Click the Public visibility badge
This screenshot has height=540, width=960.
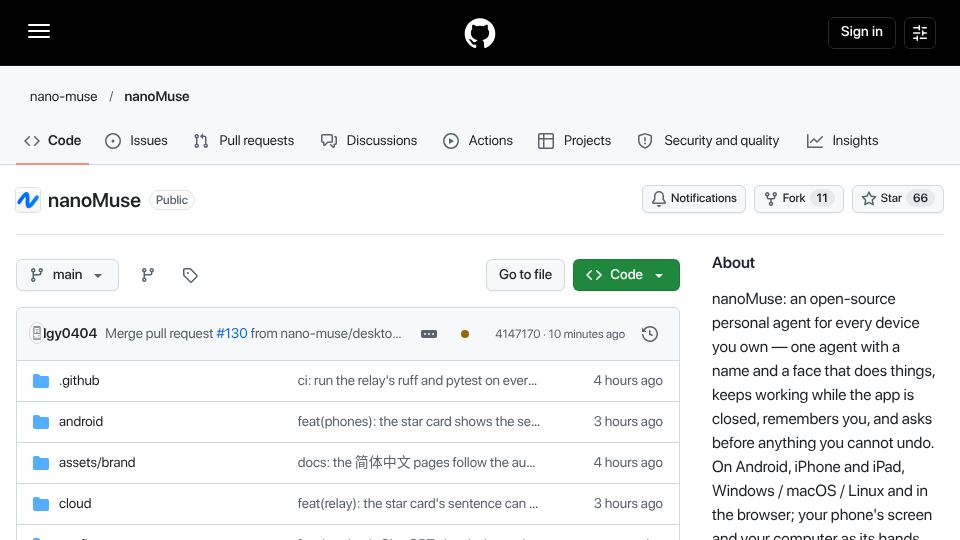coord(171,200)
